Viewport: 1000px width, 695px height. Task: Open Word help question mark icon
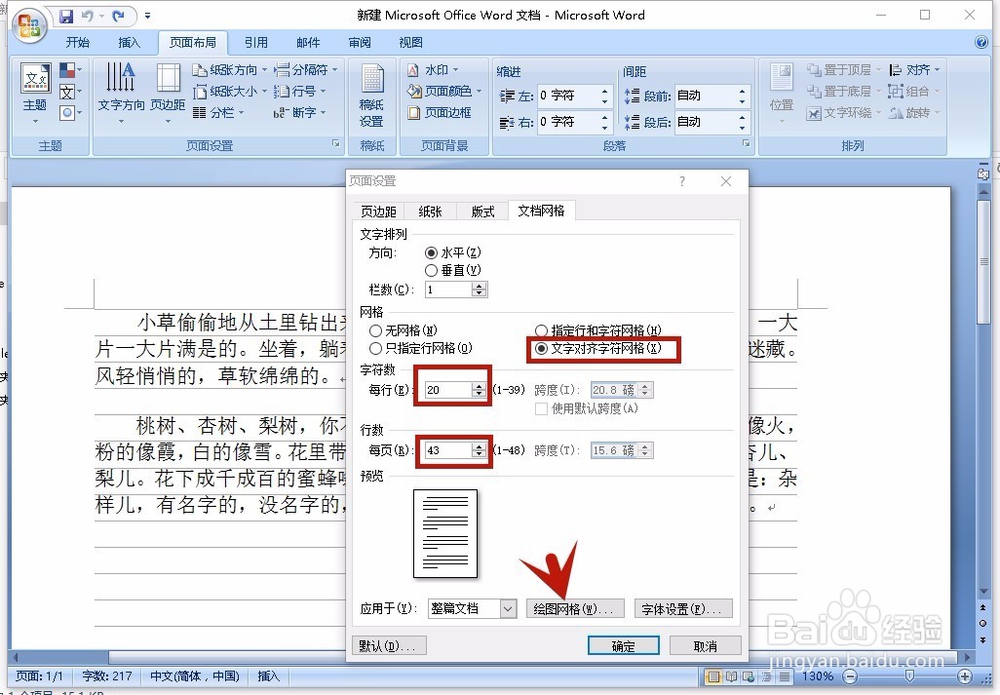click(x=982, y=43)
